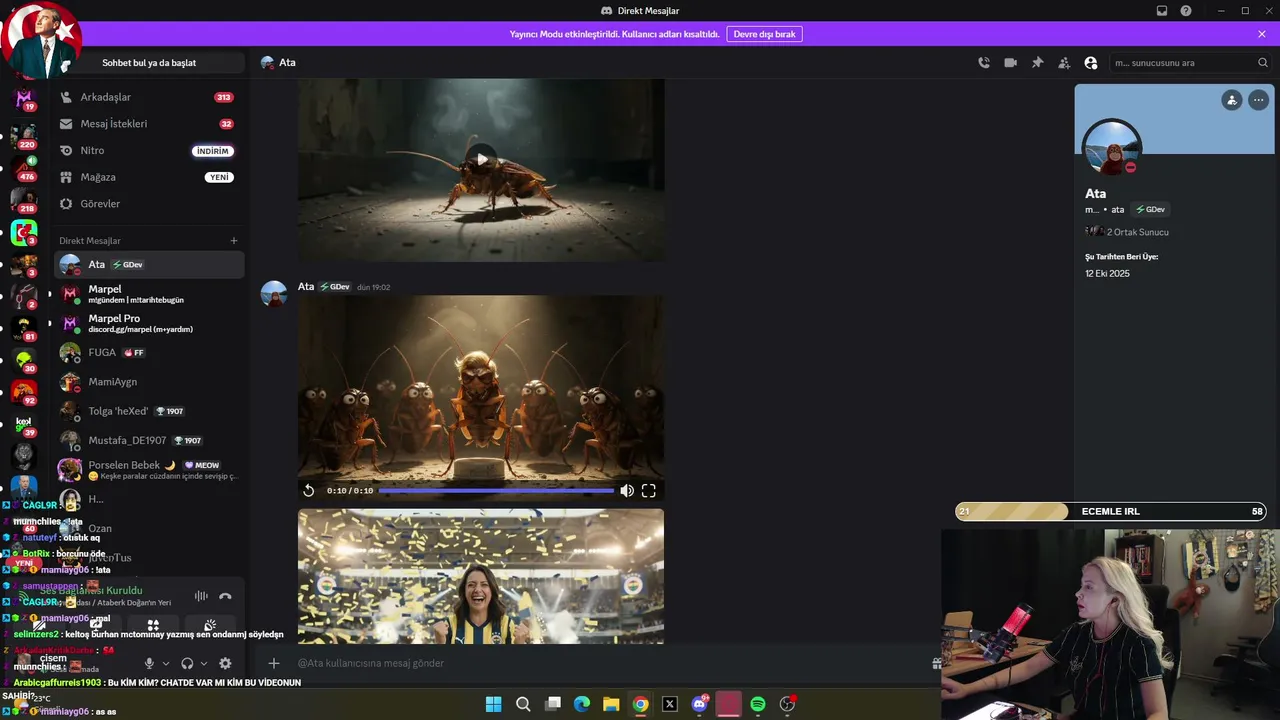Image resolution: width=1280 pixels, height=720 pixels.
Task: Toggle the user profile panel icon
Action: tap(1091, 63)
